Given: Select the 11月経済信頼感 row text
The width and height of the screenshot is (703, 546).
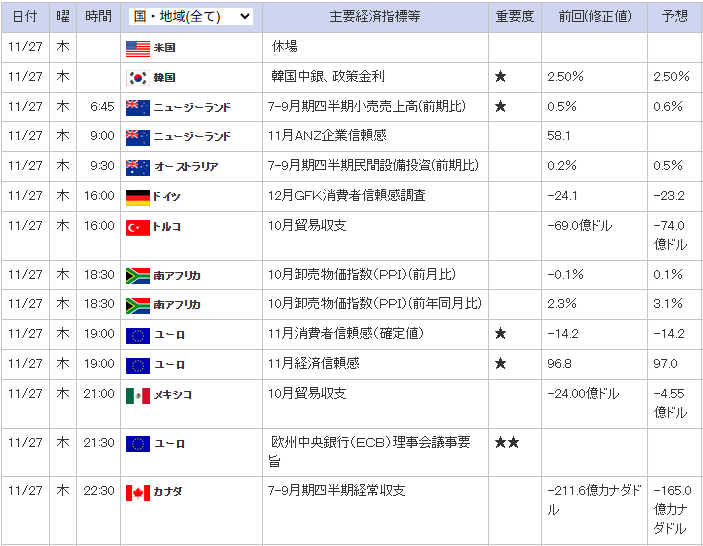Looking at the screenshot, I should [314, 363].
